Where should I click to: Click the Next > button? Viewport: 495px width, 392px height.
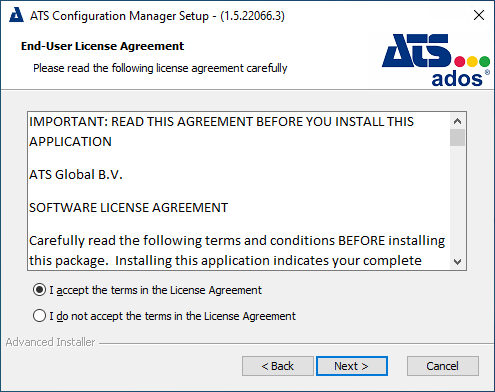(x=352, y=366)
